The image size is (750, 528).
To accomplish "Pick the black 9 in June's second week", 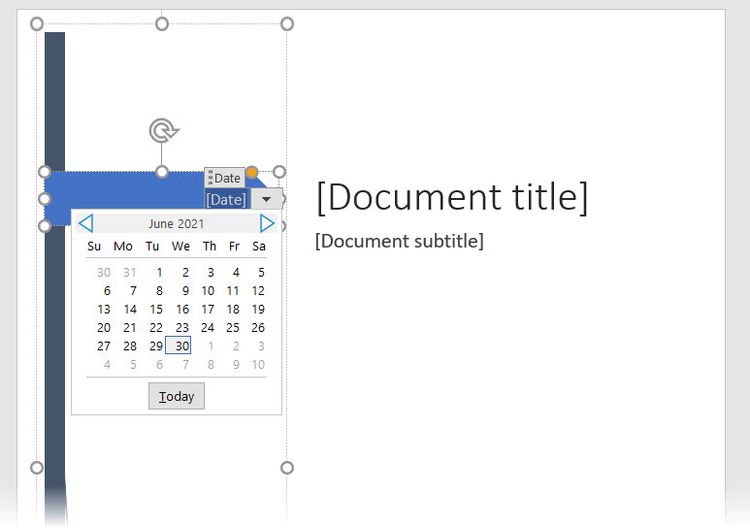I will click(185, 291).
